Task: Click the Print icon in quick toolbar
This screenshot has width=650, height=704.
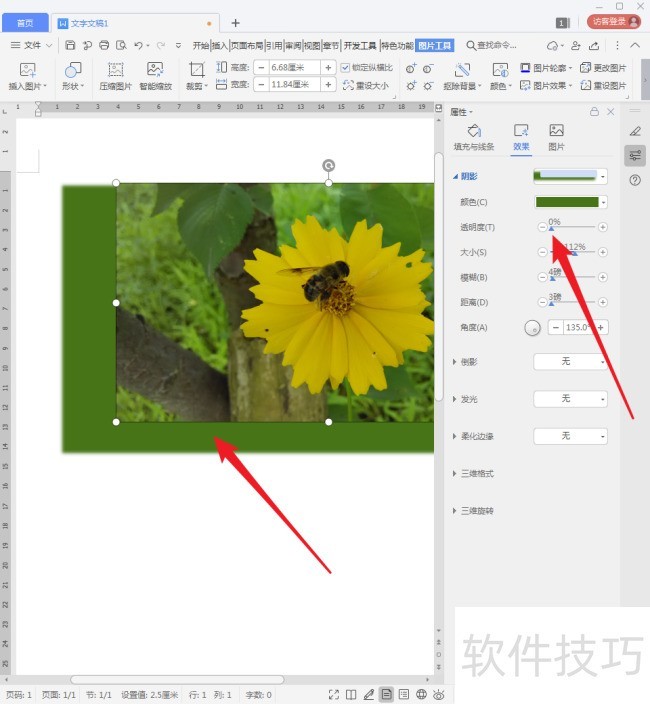Action: (x=104, y=45)
